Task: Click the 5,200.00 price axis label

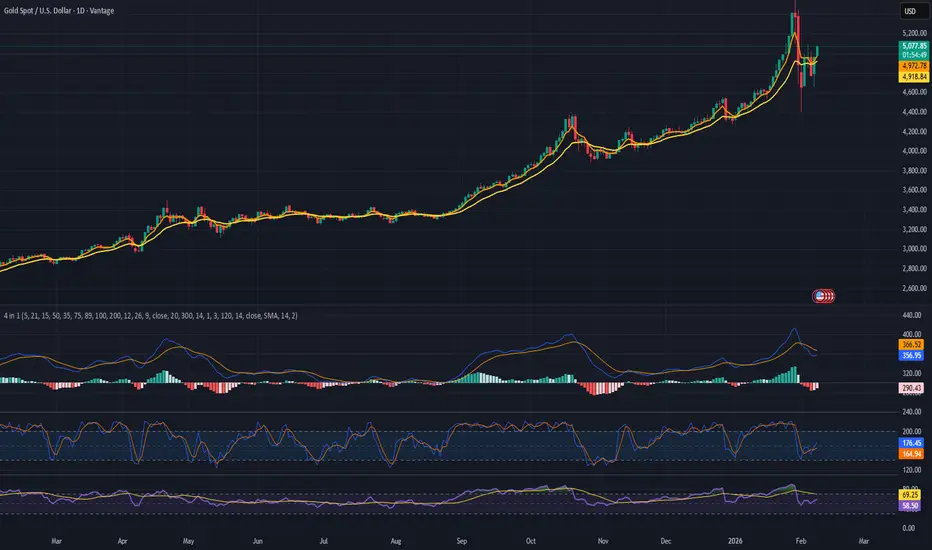Action: click(914, 33)
